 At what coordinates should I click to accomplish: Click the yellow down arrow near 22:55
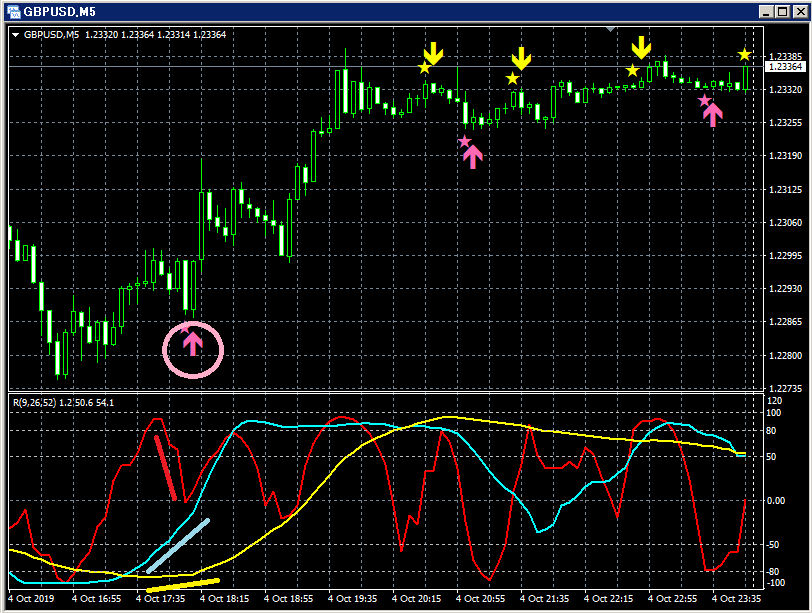(641, 47)
